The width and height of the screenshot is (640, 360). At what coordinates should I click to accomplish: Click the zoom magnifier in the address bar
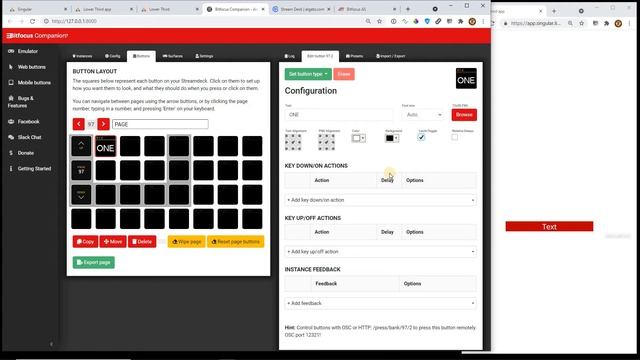click(x=368, y=21)
